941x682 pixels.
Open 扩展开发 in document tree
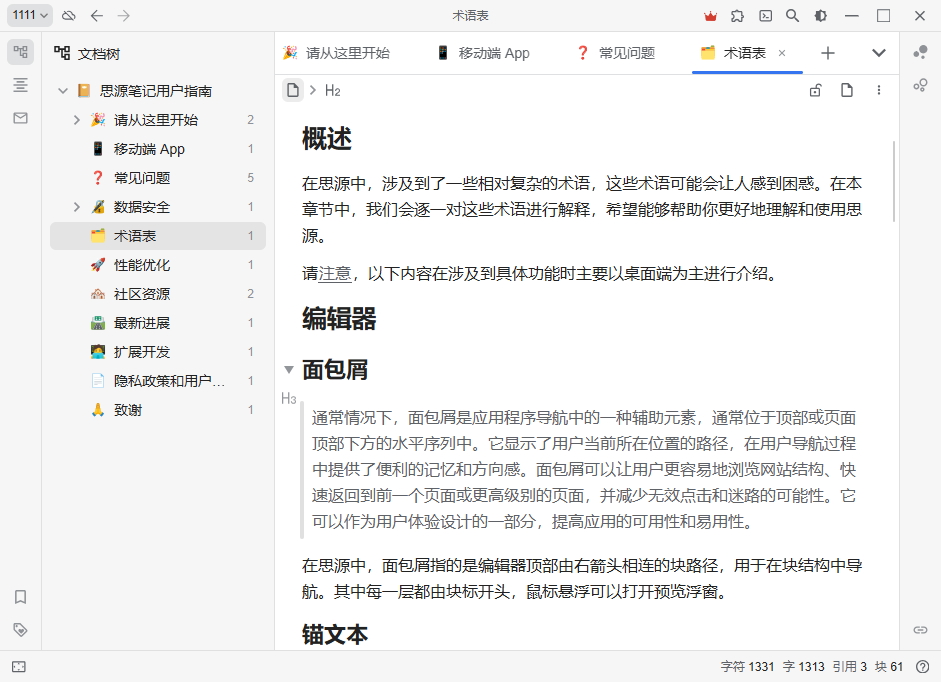click(x=158, y=352)
